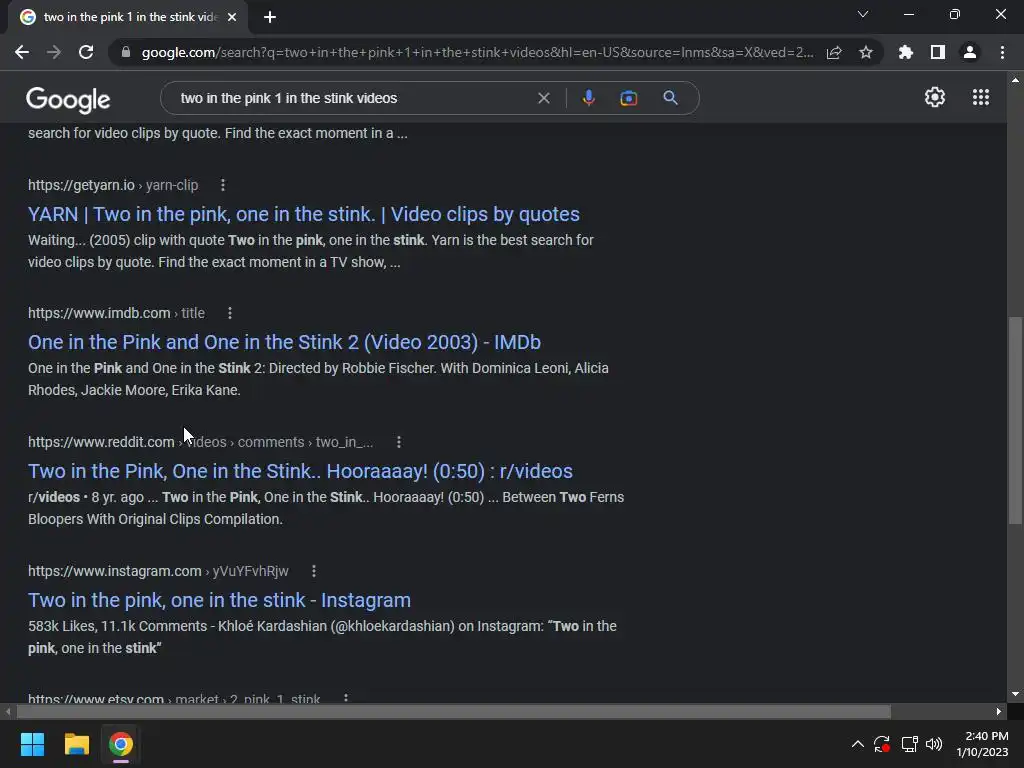
Task: Open the Windows Start menu
Action: coord(32,744)
